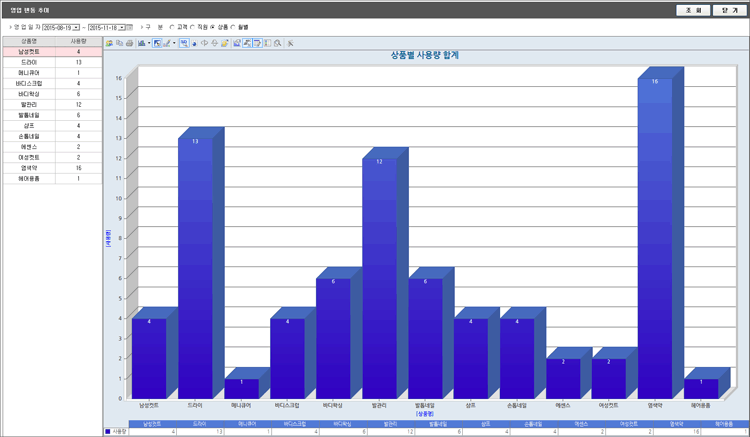The width and height of the screenshot is (750, 437).
Task: Select the 고객 radio button
Action: pyautogui.click(x=172, y=27)
